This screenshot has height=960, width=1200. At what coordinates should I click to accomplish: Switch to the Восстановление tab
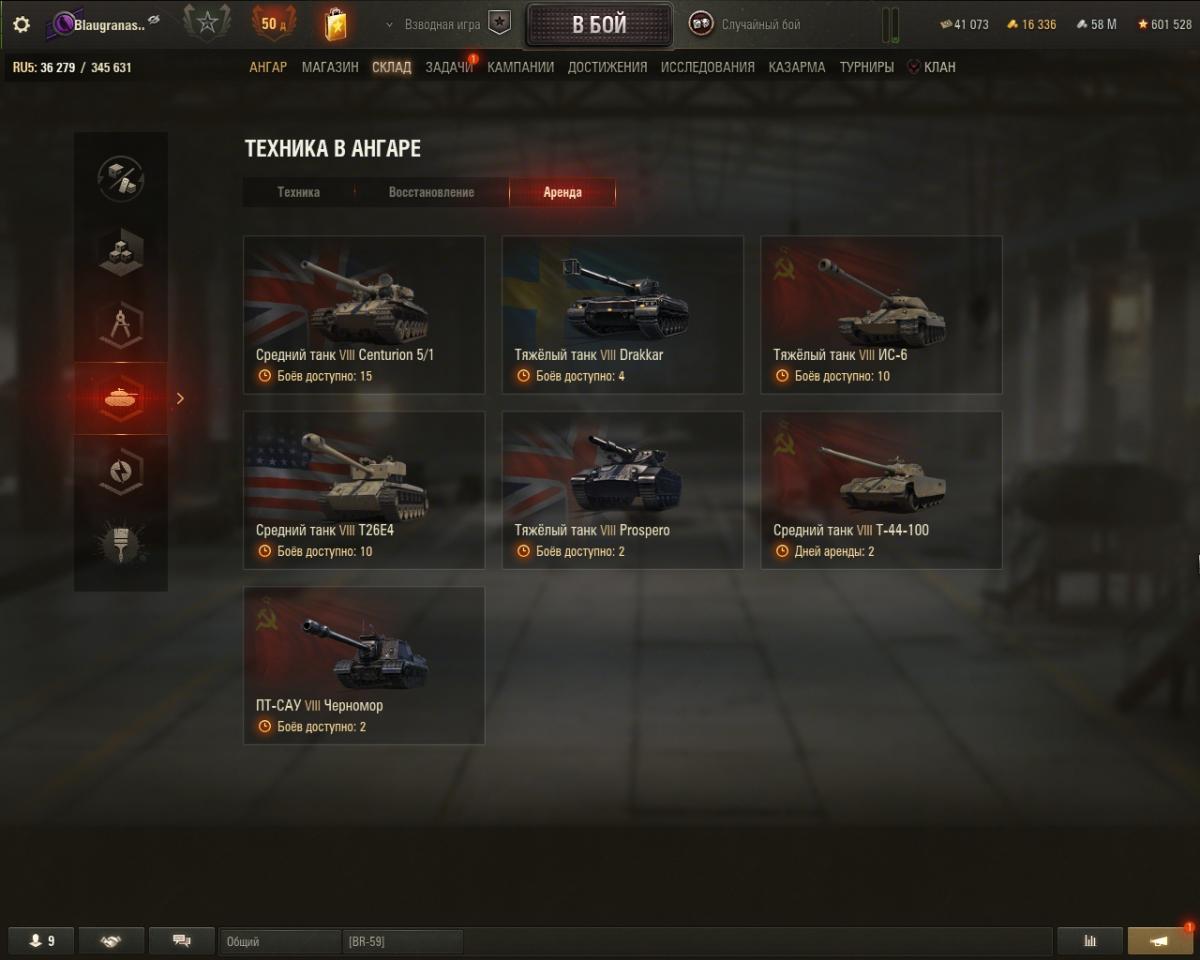pyautogui.click(x=431, y=192)
